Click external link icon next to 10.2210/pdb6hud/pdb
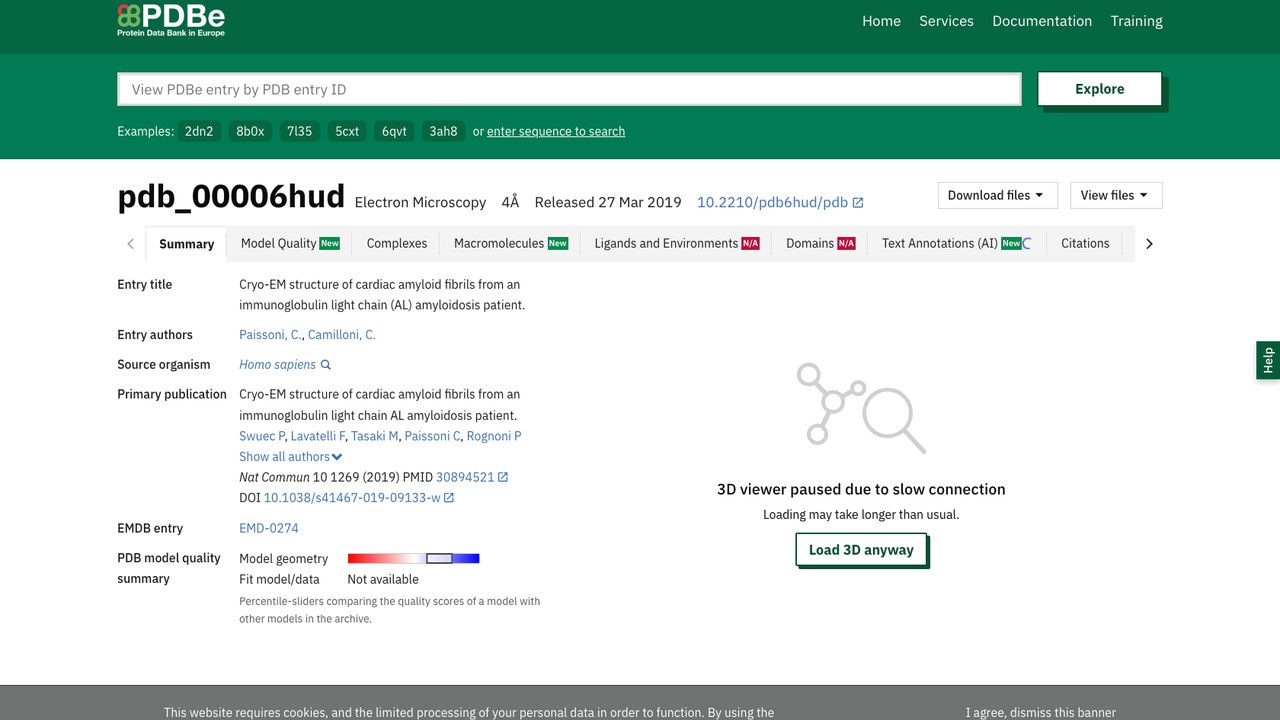The image size is (1280, 720). (x=858, y=203)
